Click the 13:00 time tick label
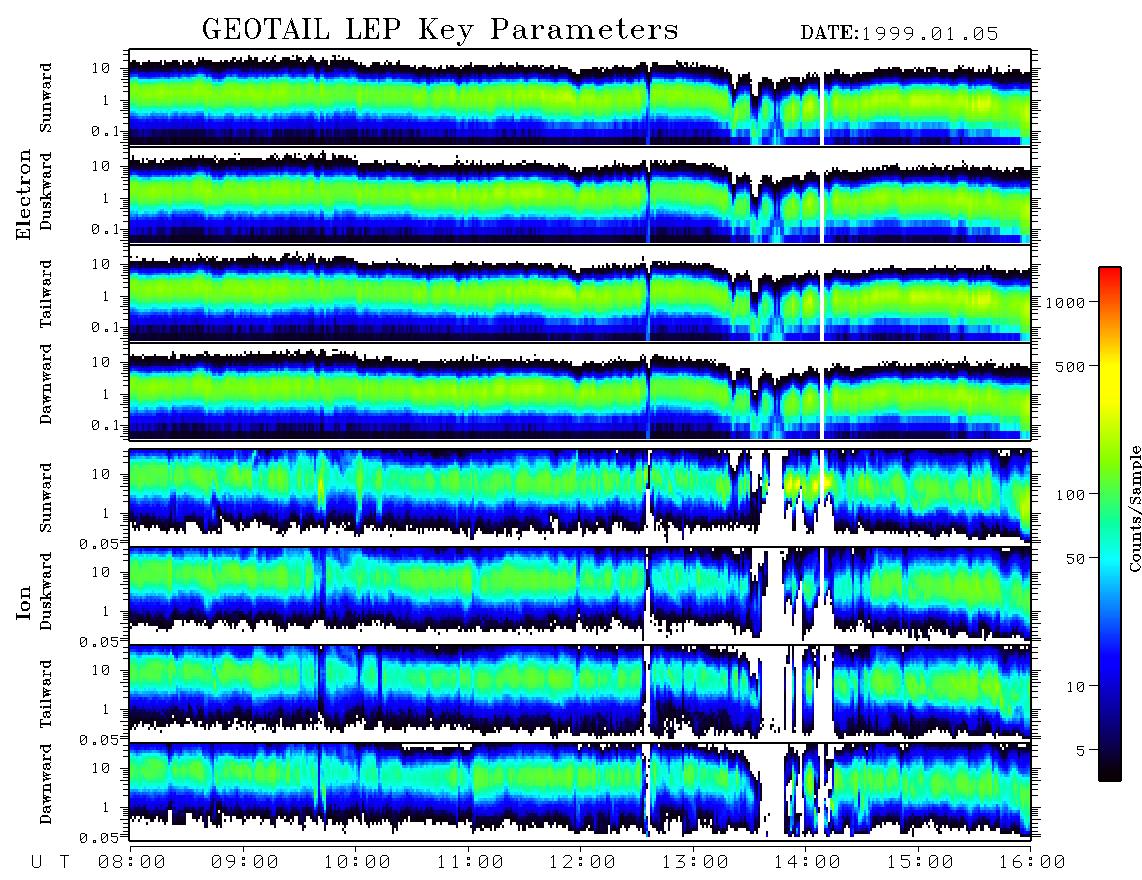Screen dimensions: 1142x880 point(695,863)
